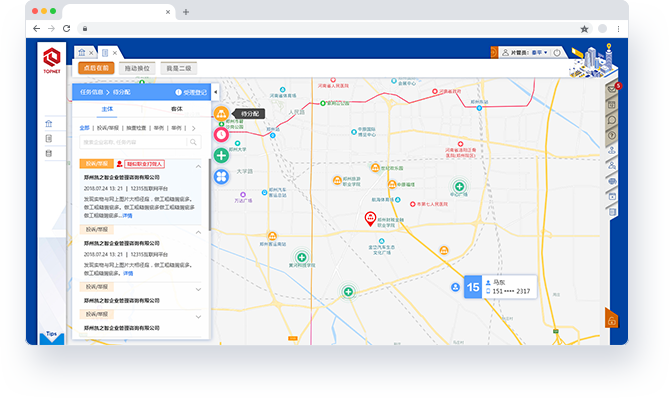The height and width of the screenshot is (398, 670).
Task: Click the green plus marker near 黄河科技学院
Action: 302,257
